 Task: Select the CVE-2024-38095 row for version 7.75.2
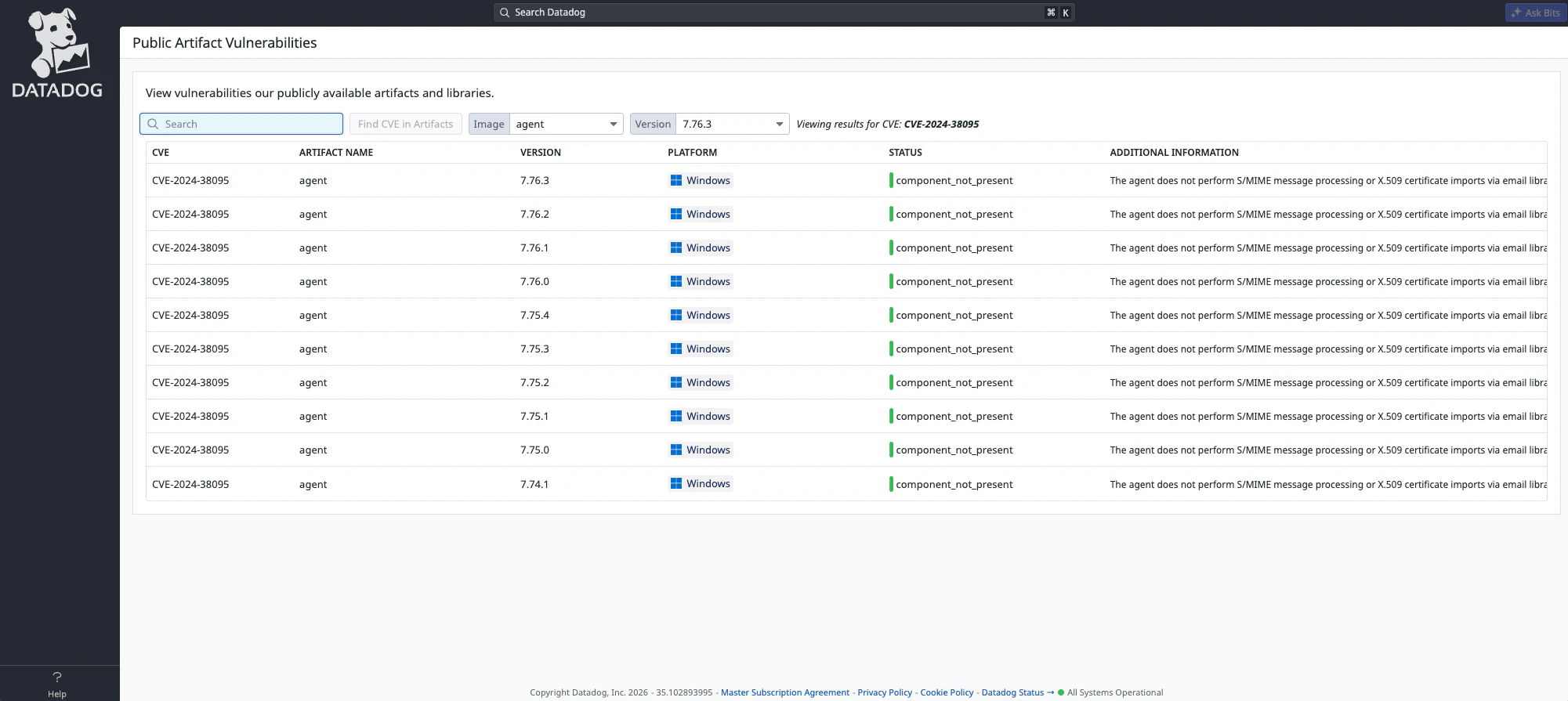tap(190, 383)
